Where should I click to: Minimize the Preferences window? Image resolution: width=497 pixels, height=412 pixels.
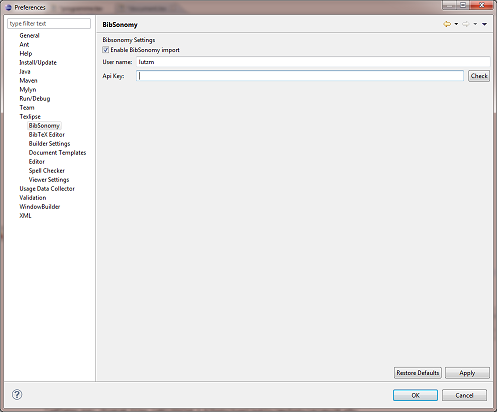449,5
